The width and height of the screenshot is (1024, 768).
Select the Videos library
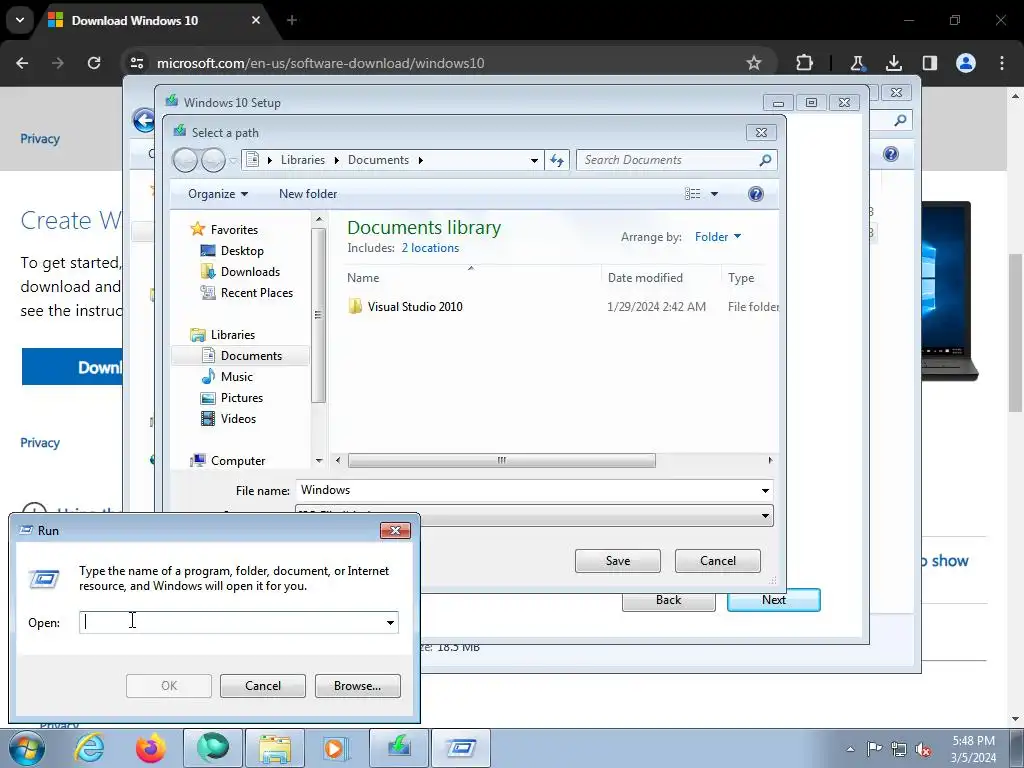click(238, 419)
